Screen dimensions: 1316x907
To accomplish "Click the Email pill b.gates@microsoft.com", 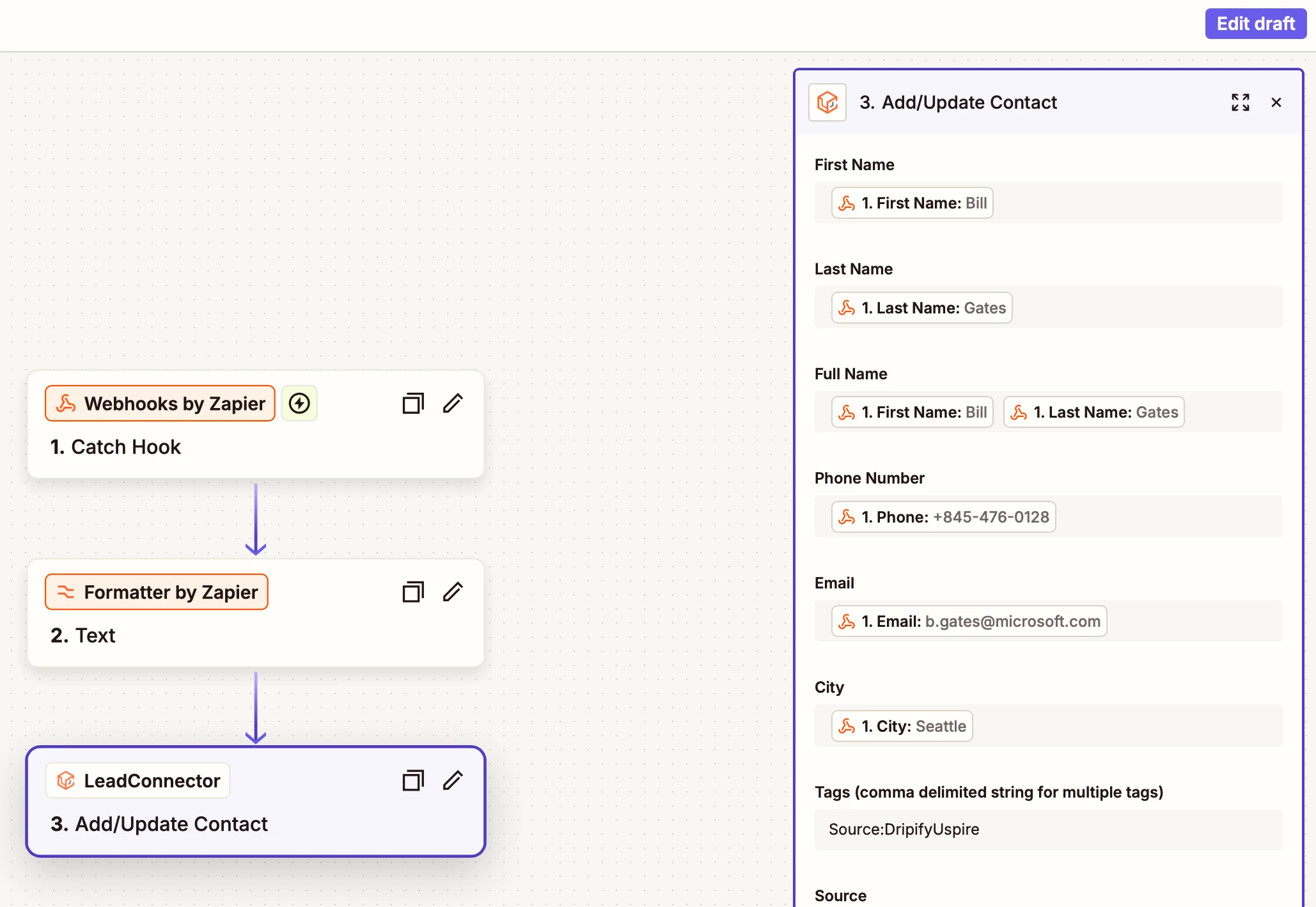I will click(x=969, y=622).
